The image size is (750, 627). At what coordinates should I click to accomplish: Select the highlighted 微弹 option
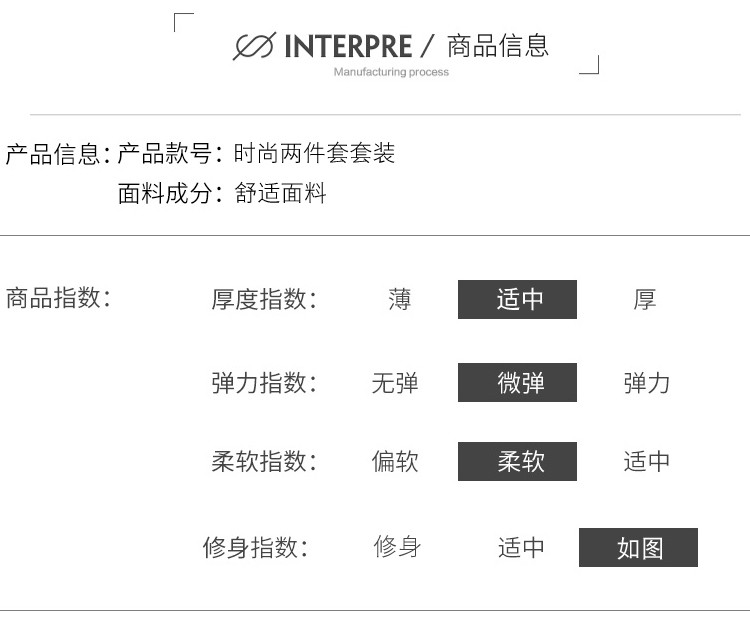(x=517, y=382)
